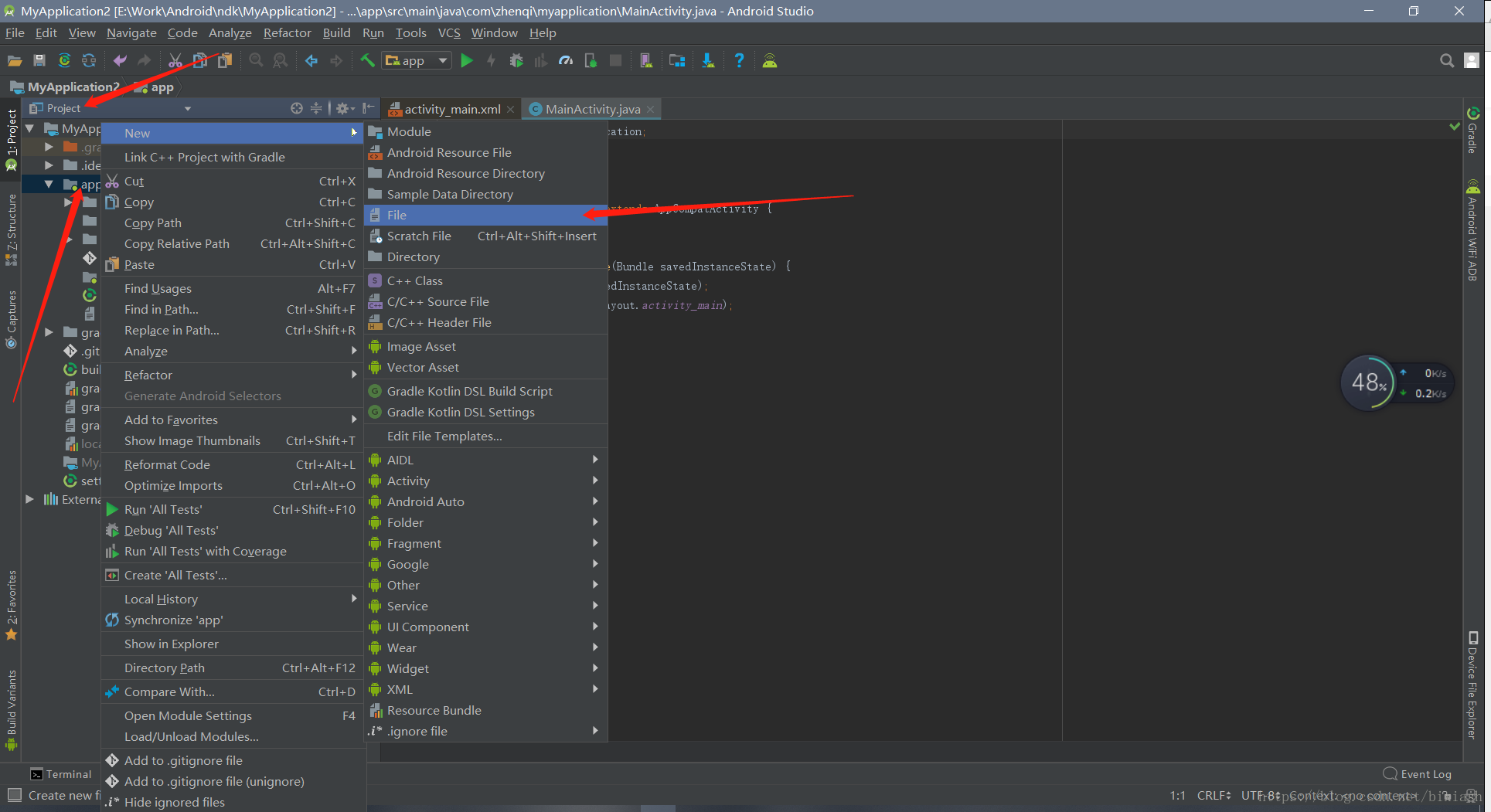The height and width of the screenshot is (812, 1491).
Task: Open the Refactor menu in menu bar
Action: 287,32
